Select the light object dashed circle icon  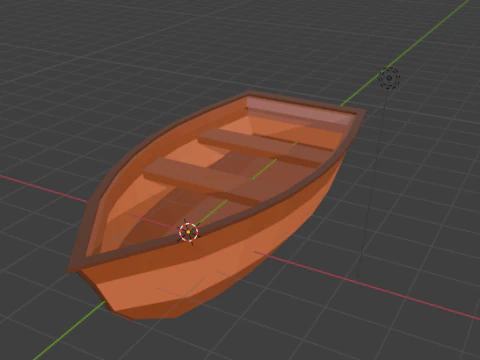click(x=389, y=78)
